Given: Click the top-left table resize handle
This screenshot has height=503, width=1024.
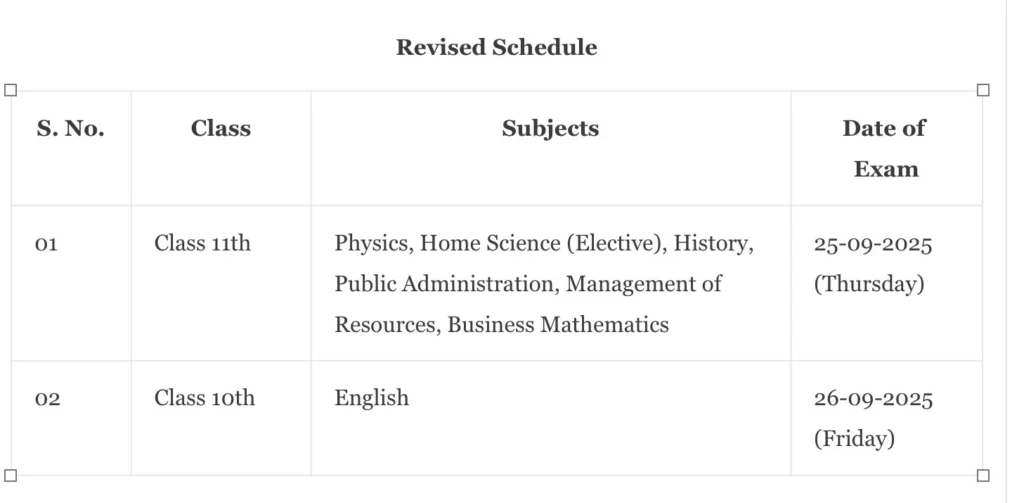Looking at the screenshot, I should [x=11, y=90].
